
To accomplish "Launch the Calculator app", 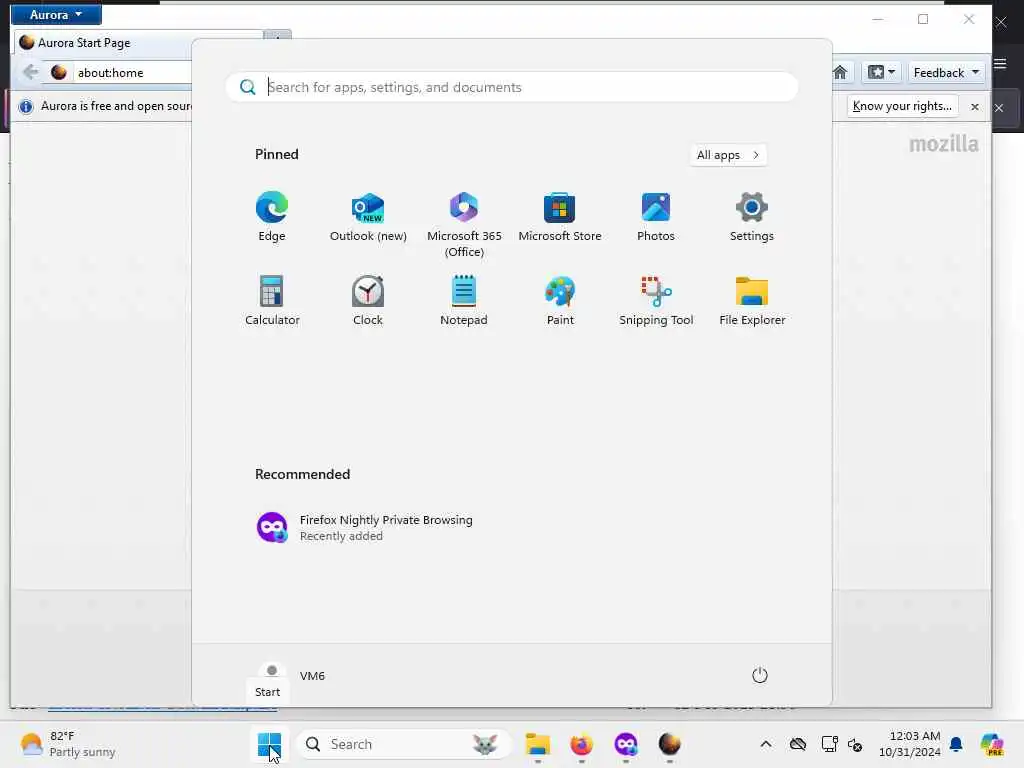I will click(x=272, y=300).
